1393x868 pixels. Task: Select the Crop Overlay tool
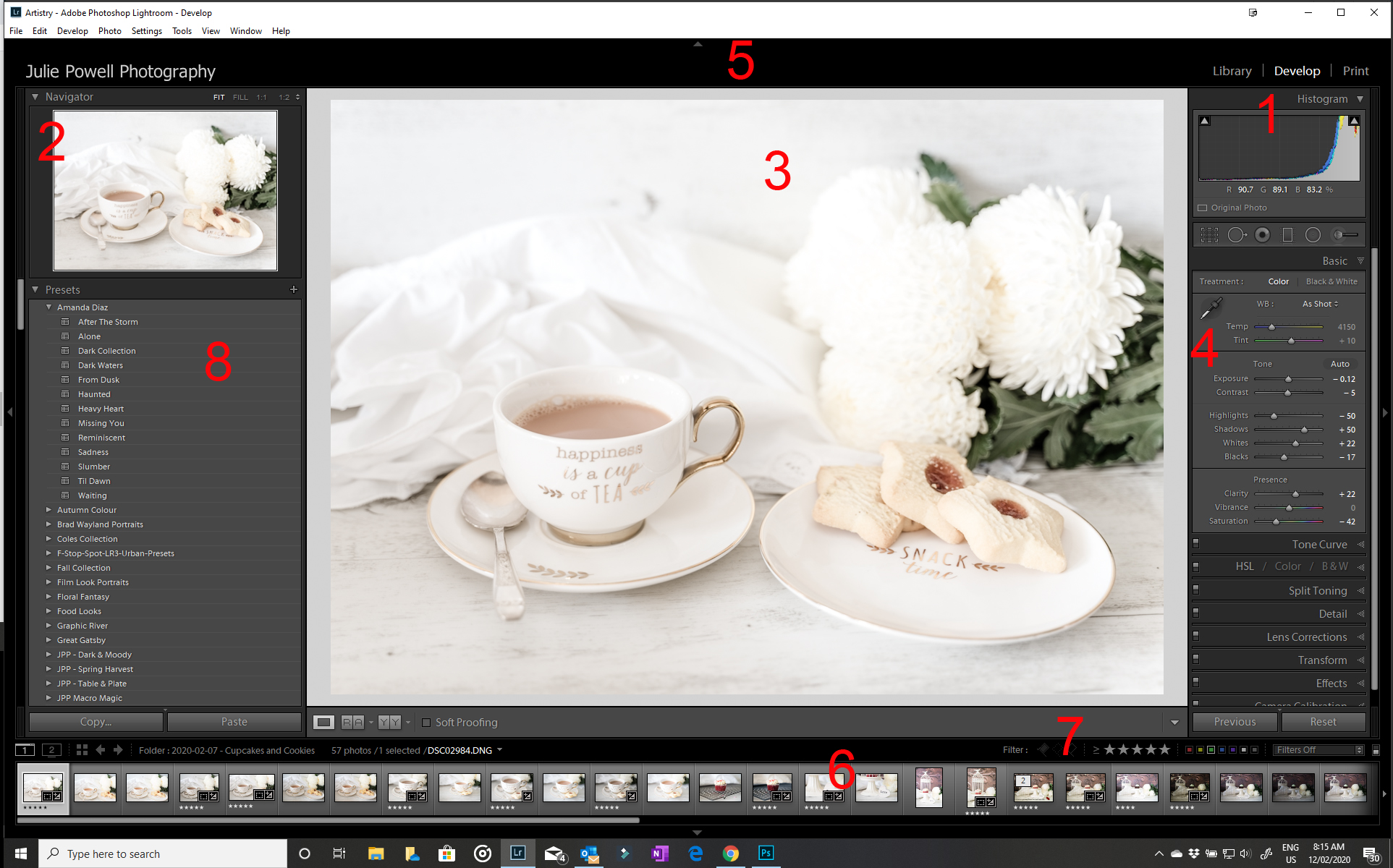pyautogui.click(x=1209, y=235)
